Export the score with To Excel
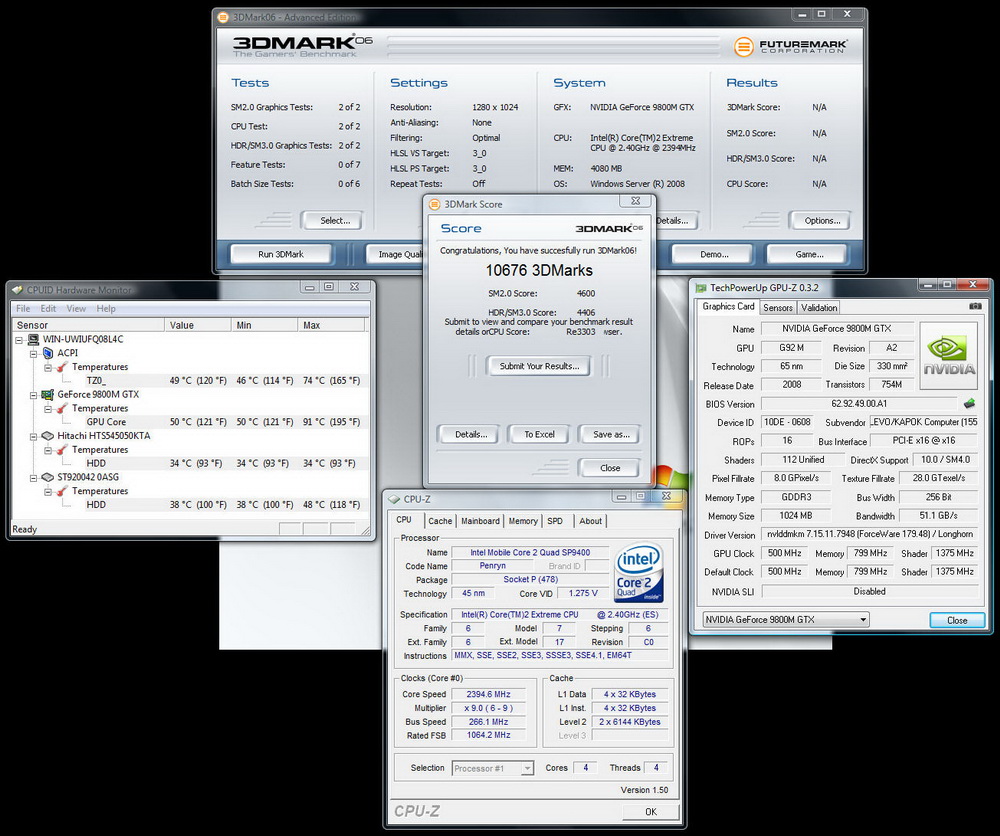Viewport: 1000px width, 836px height. pyautogui.click(x=540, y=434)
